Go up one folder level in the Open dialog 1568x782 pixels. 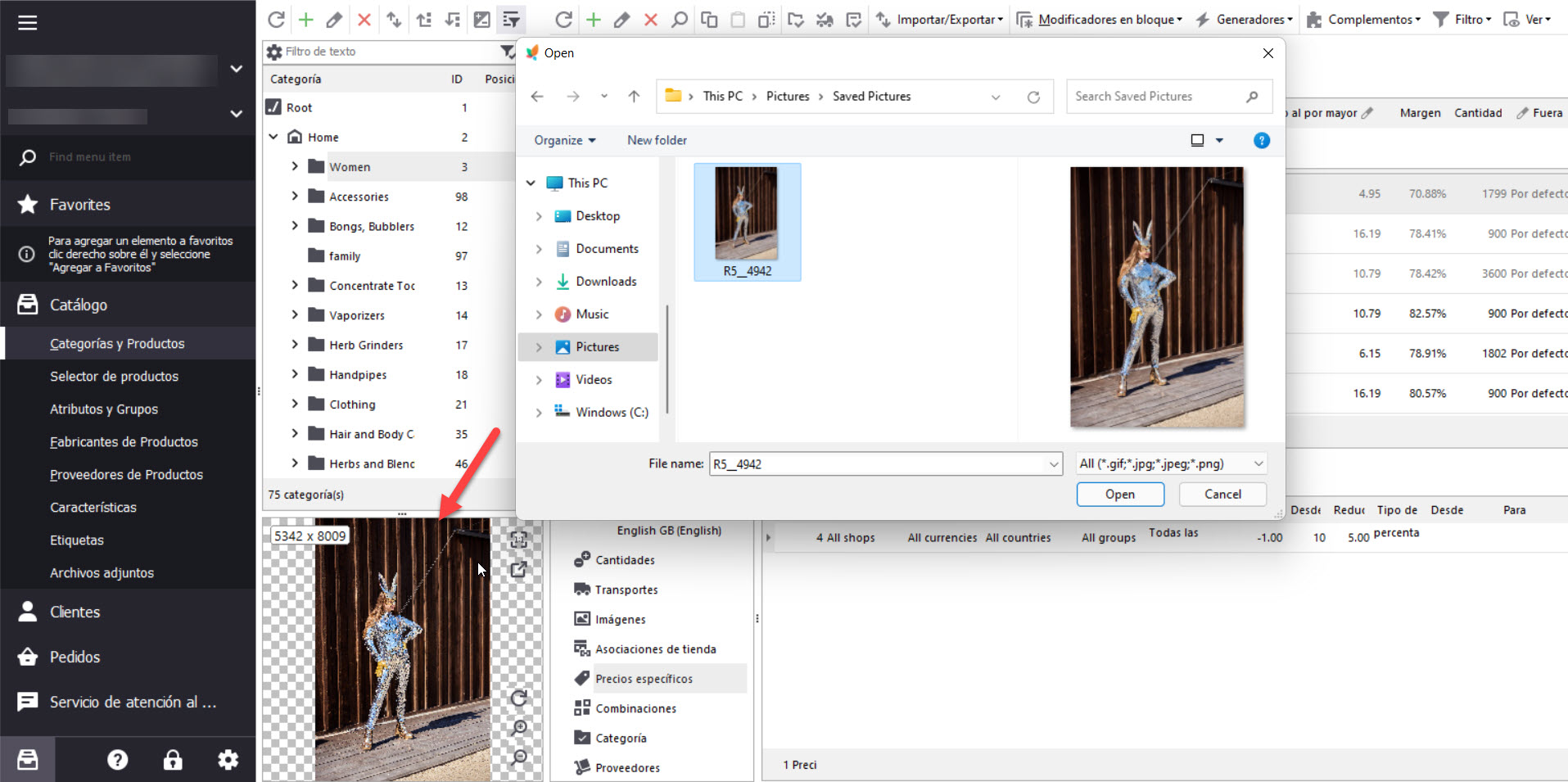634,97
